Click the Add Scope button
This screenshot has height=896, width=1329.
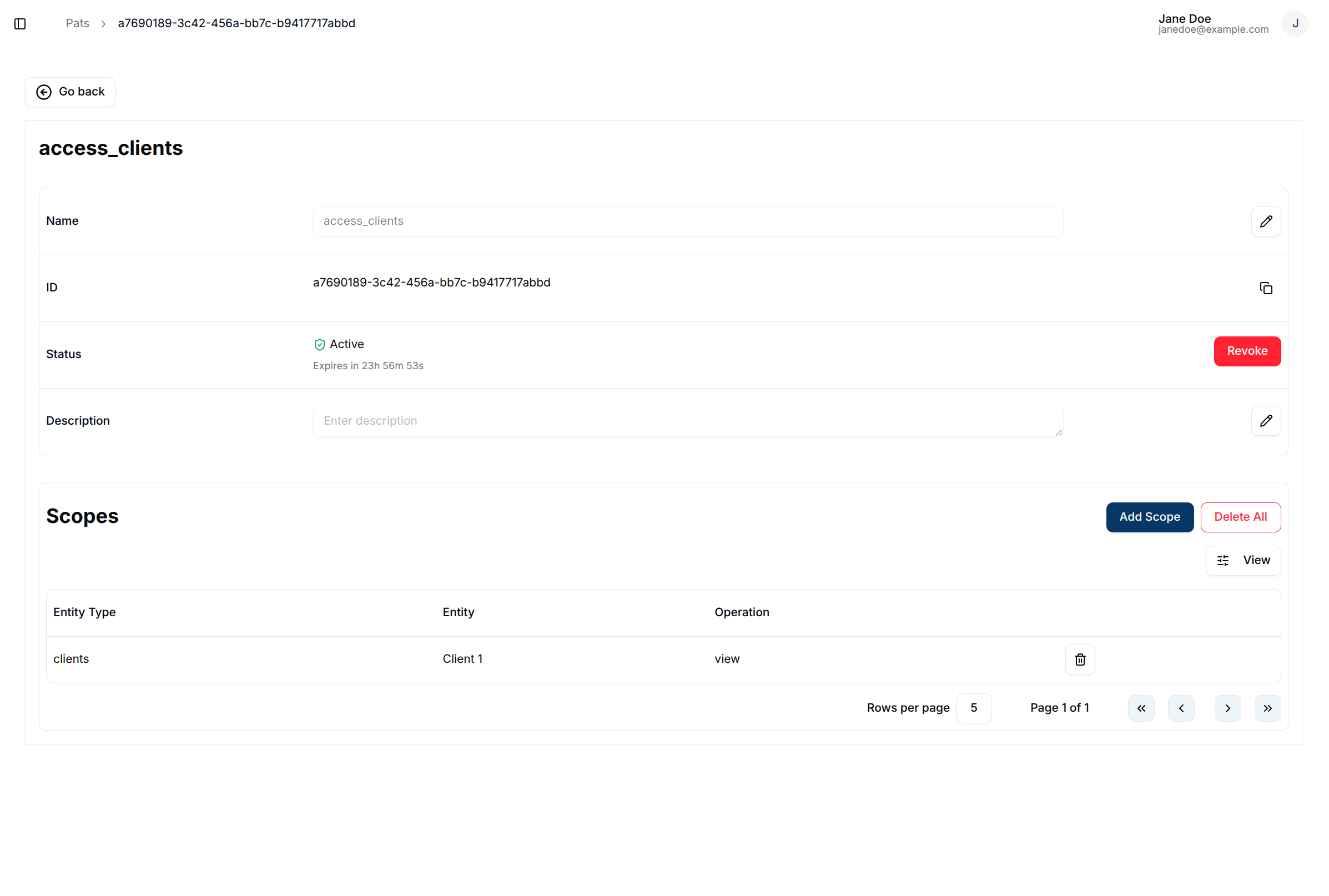1149,517
